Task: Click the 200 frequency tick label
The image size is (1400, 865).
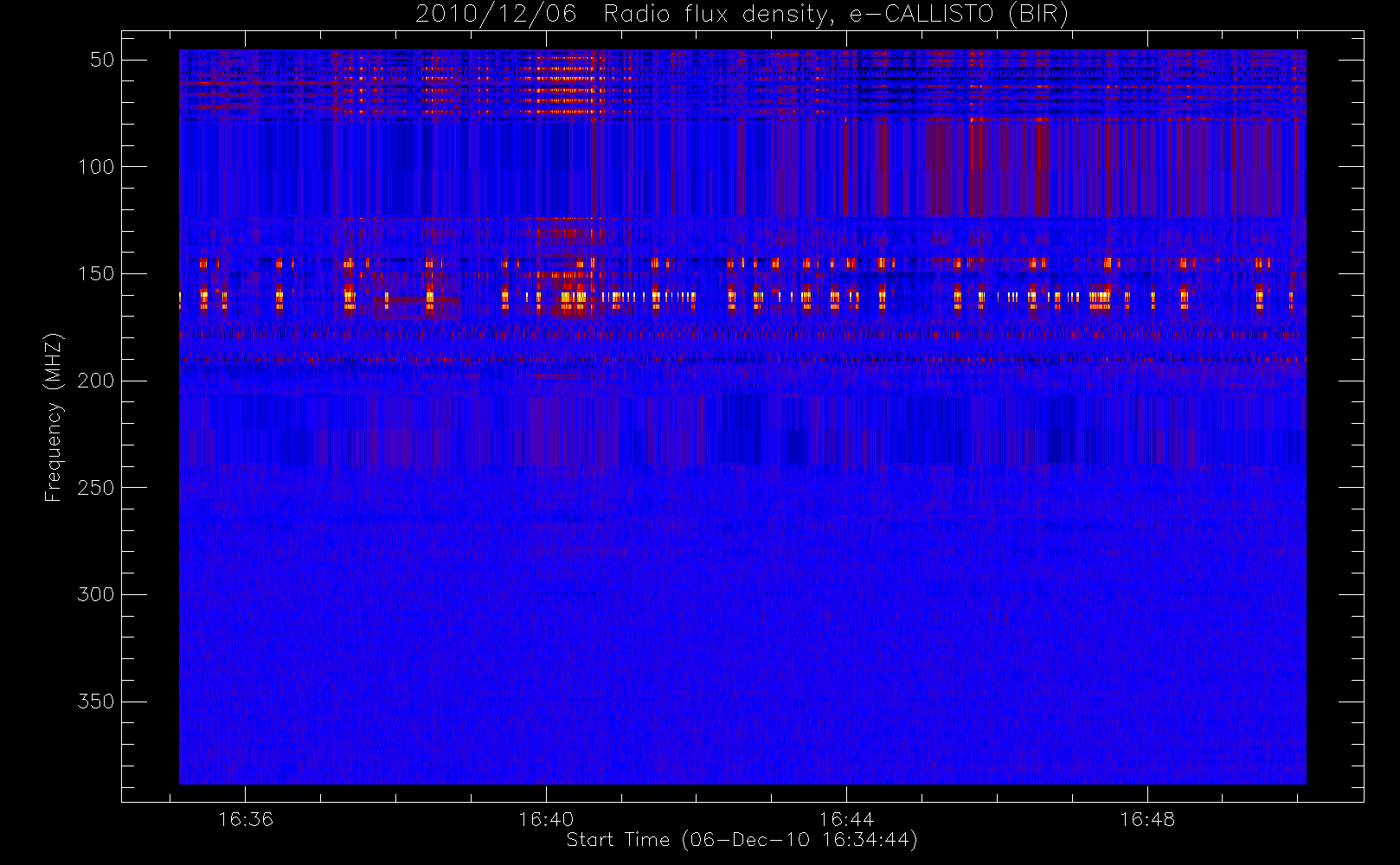Action: point(96,381)
